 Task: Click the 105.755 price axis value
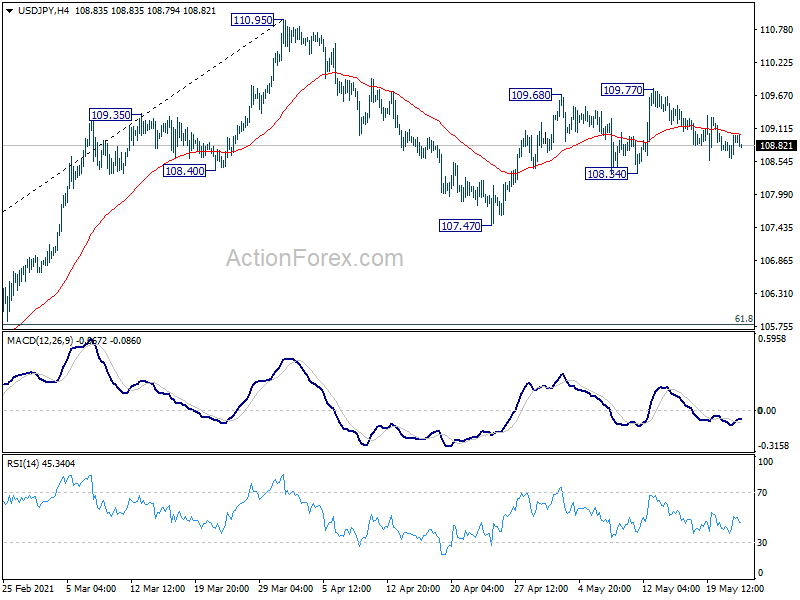point(776,327)
